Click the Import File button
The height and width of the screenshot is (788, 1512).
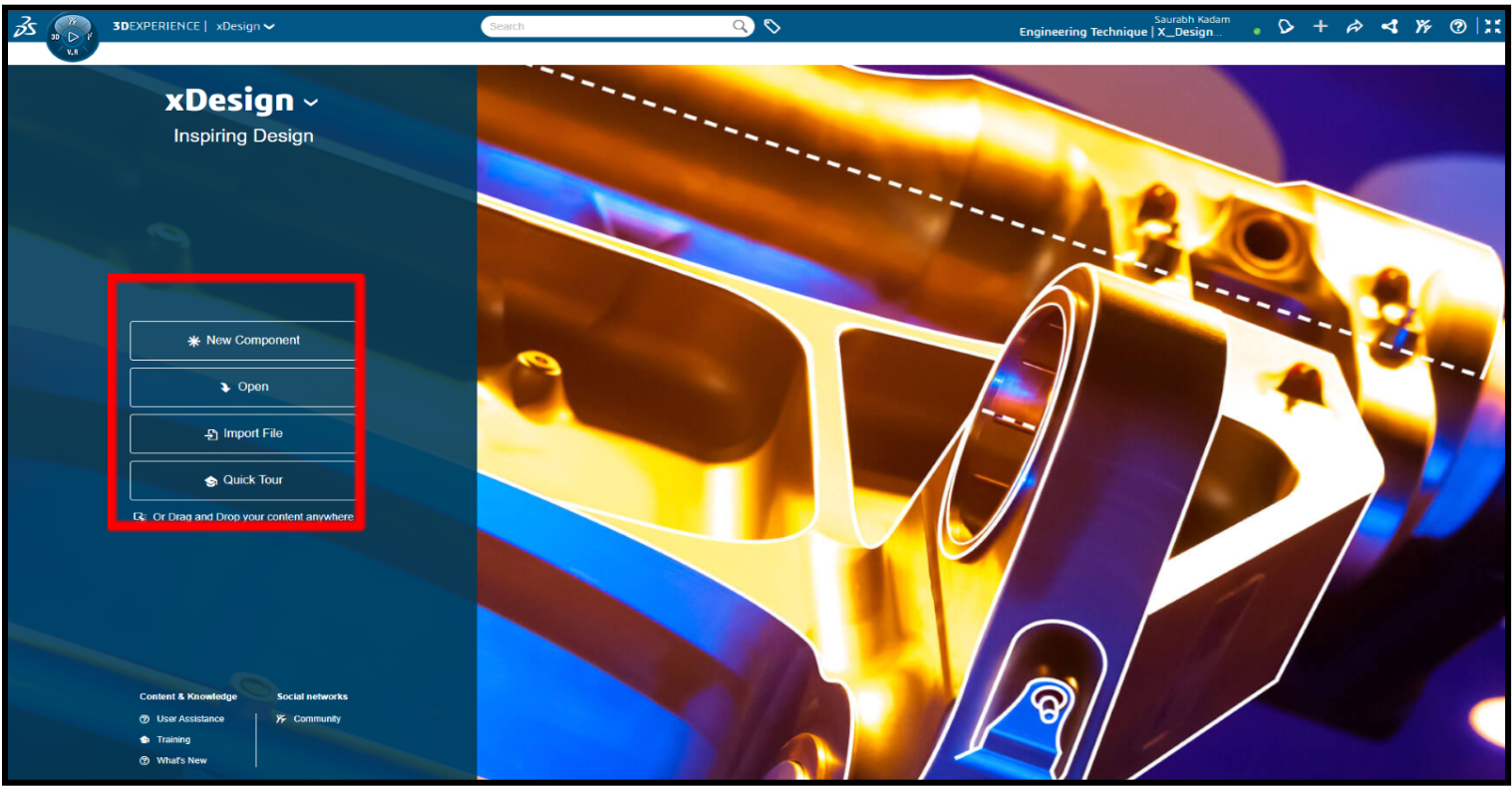click(x=243, y=434)
